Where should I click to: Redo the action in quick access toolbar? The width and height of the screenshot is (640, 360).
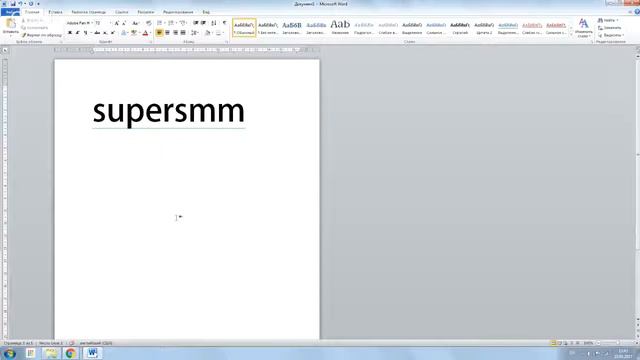(x=31, y=4)
